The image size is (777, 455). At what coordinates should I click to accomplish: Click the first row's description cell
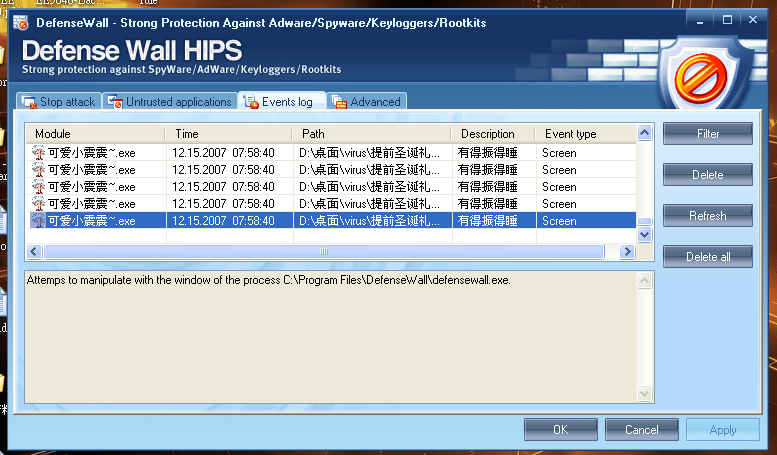[494, 153]
